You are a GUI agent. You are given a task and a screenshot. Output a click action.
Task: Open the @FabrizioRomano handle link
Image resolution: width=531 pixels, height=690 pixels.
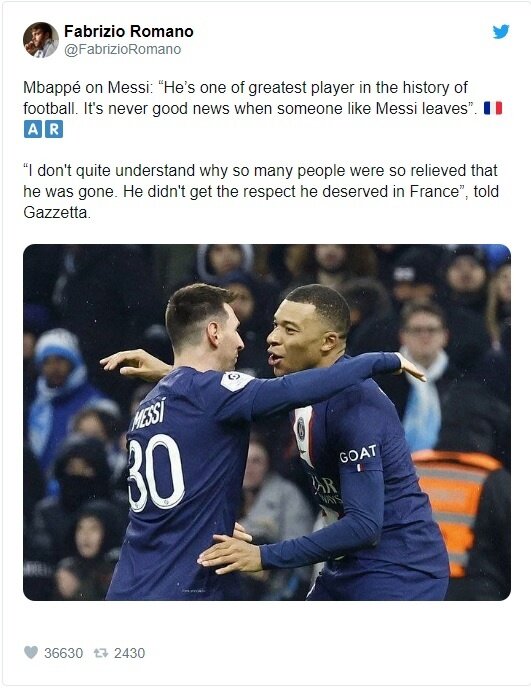click(x=123, y=49)
